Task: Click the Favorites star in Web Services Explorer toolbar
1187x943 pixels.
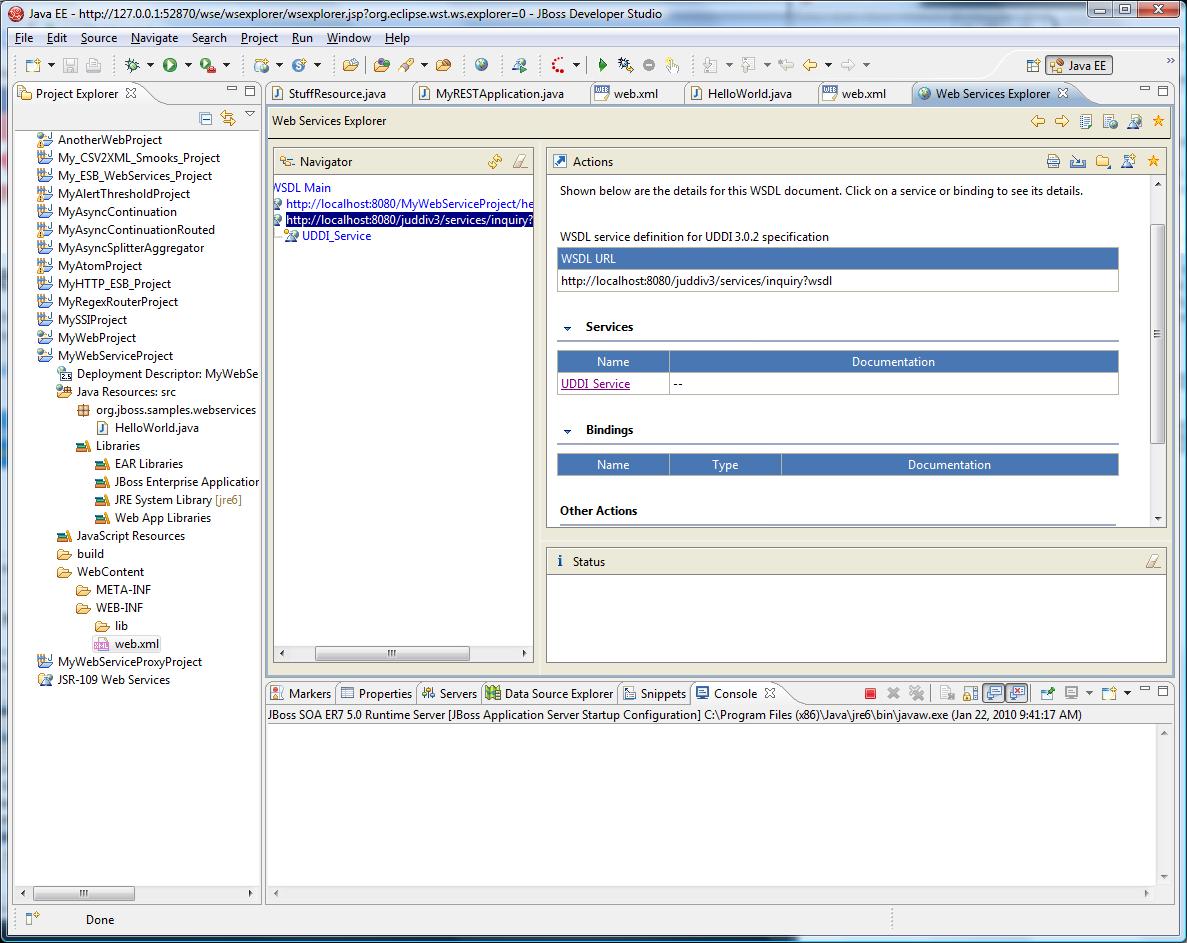Action: [1158, 121]
